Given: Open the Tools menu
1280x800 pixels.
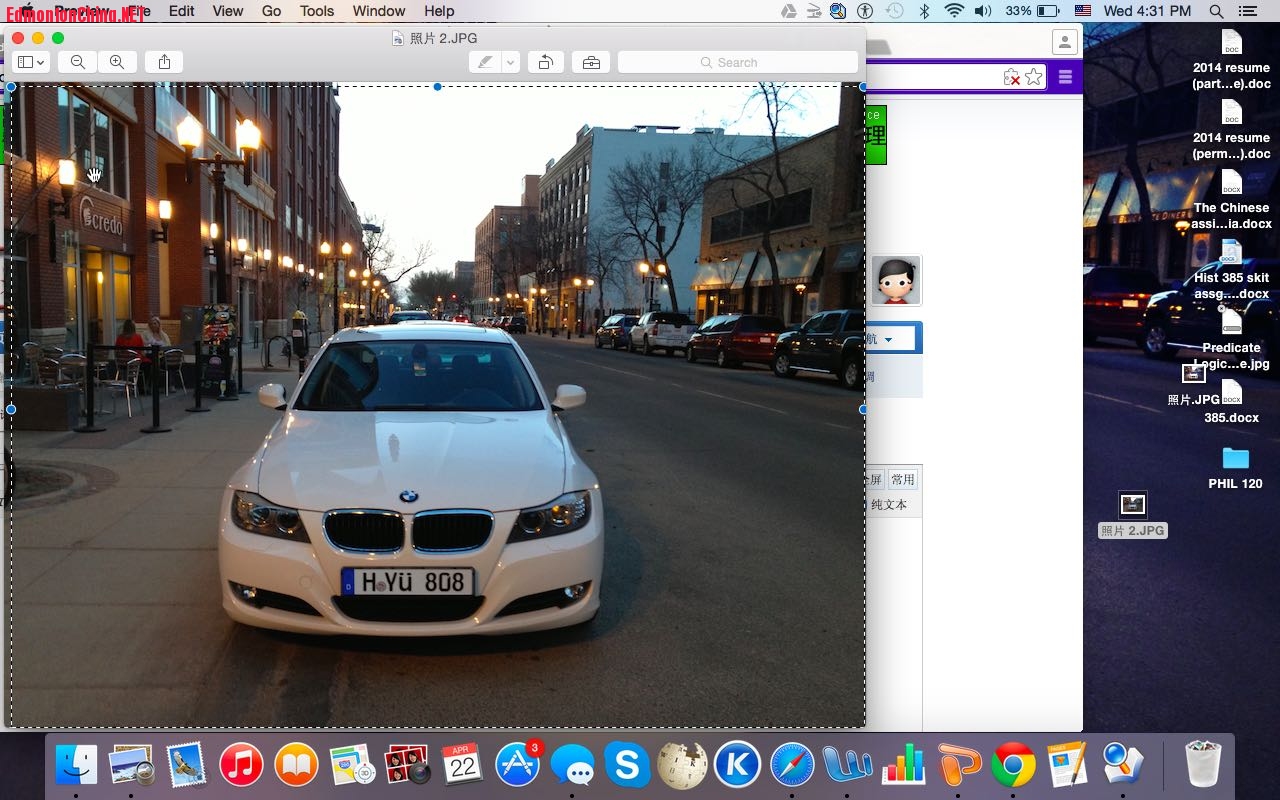Looking at the screenshot, I should coord(317,11).
